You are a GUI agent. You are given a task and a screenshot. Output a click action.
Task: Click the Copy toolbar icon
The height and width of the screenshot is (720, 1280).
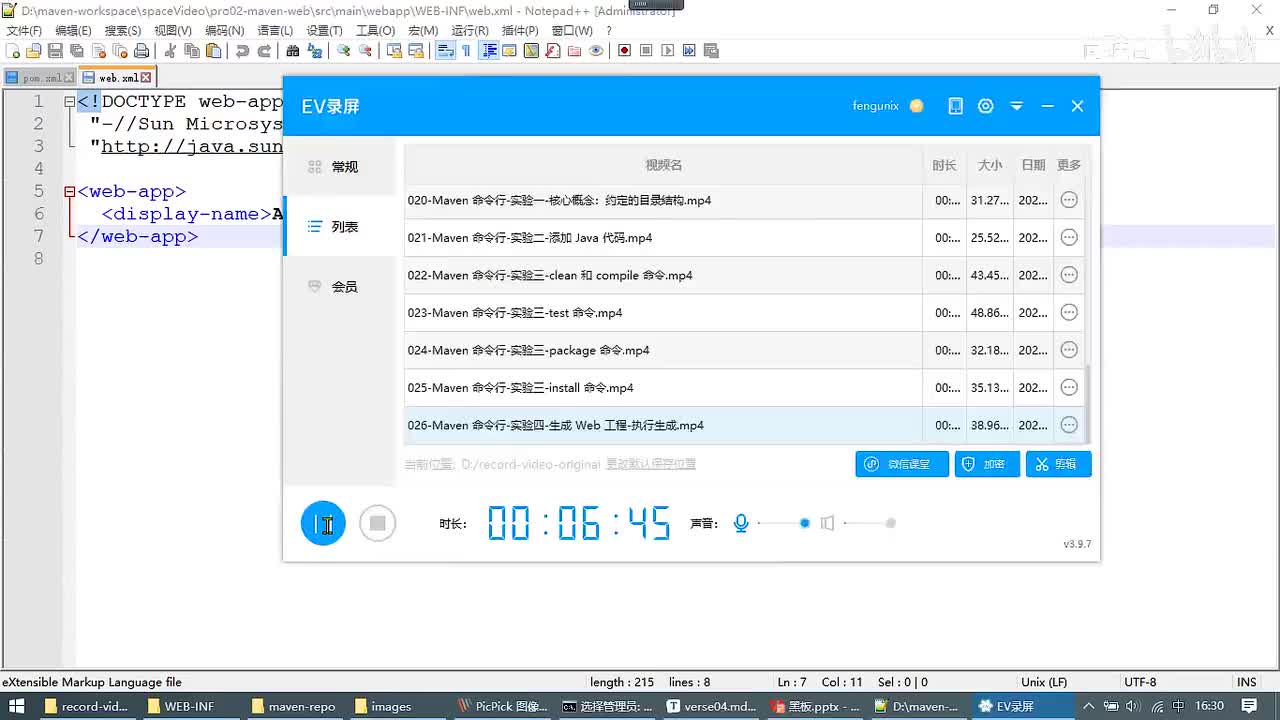click(x=191, y=51)
